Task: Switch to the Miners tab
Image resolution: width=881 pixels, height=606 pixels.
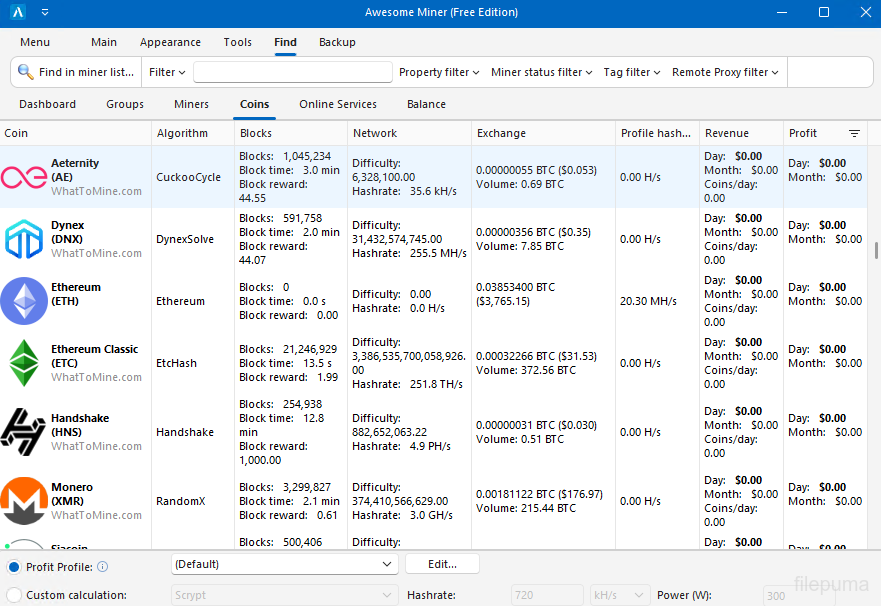Action: [191, 104]
